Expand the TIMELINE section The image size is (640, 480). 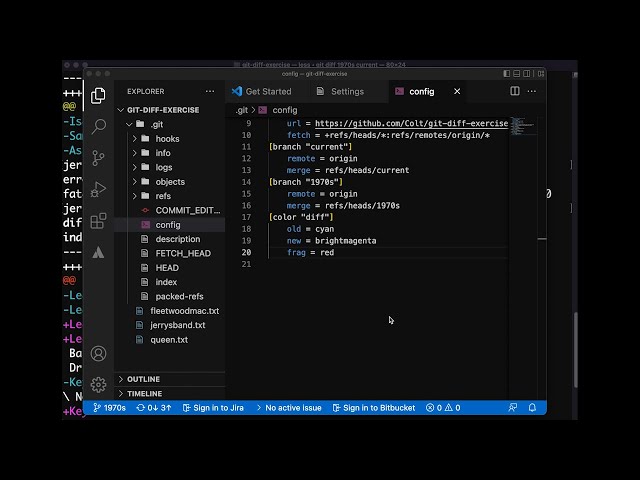pyautogui.click(x=169, y=393)
